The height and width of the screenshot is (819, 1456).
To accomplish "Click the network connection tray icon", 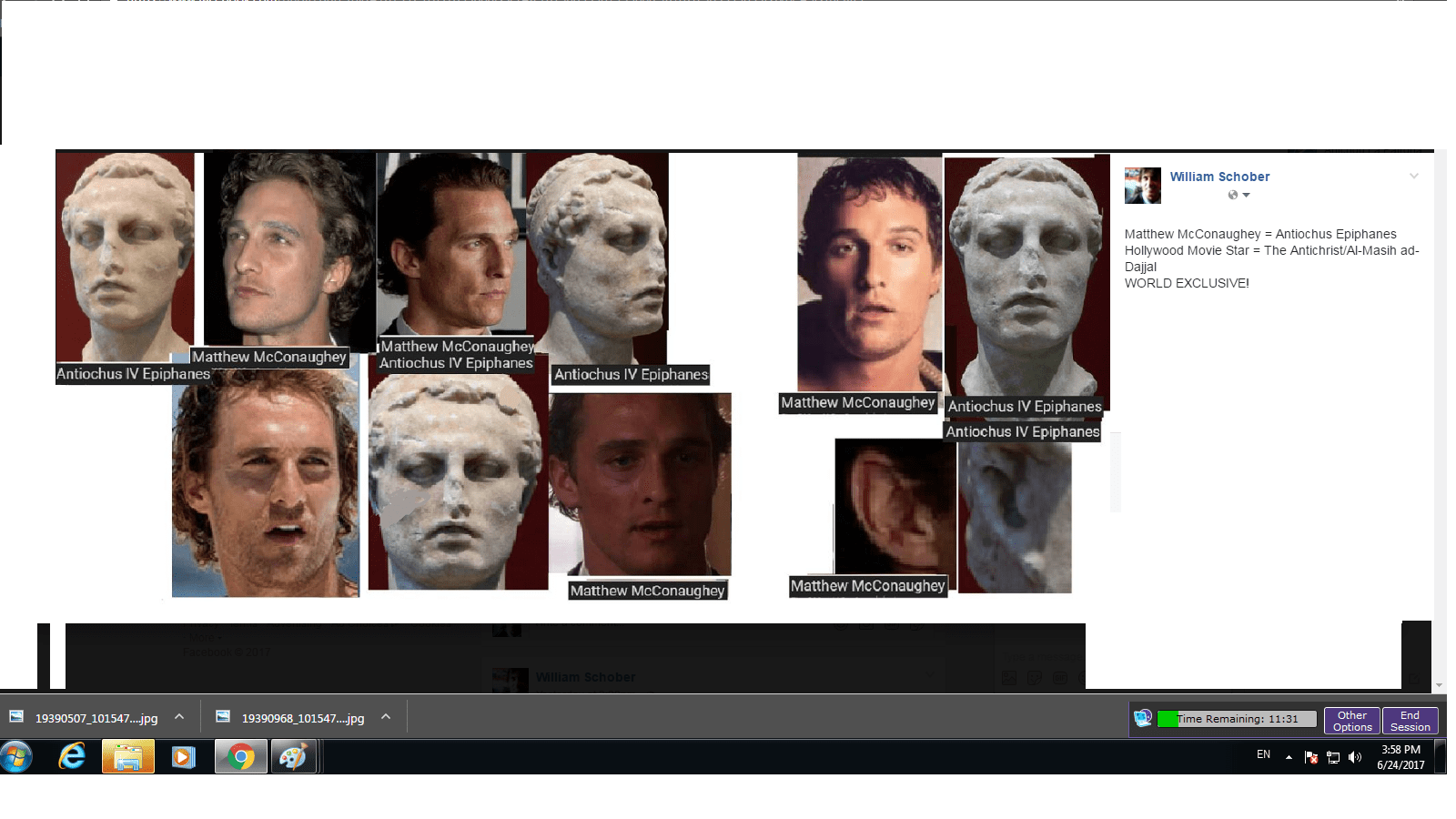I will click(x=1333, y=757).
